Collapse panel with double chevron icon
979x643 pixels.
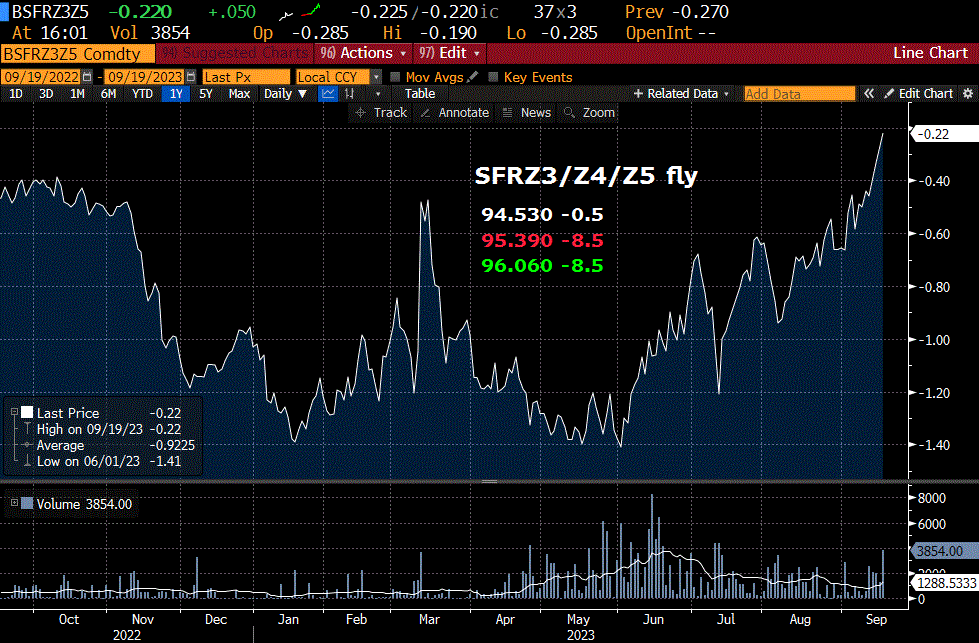[868, 94]
